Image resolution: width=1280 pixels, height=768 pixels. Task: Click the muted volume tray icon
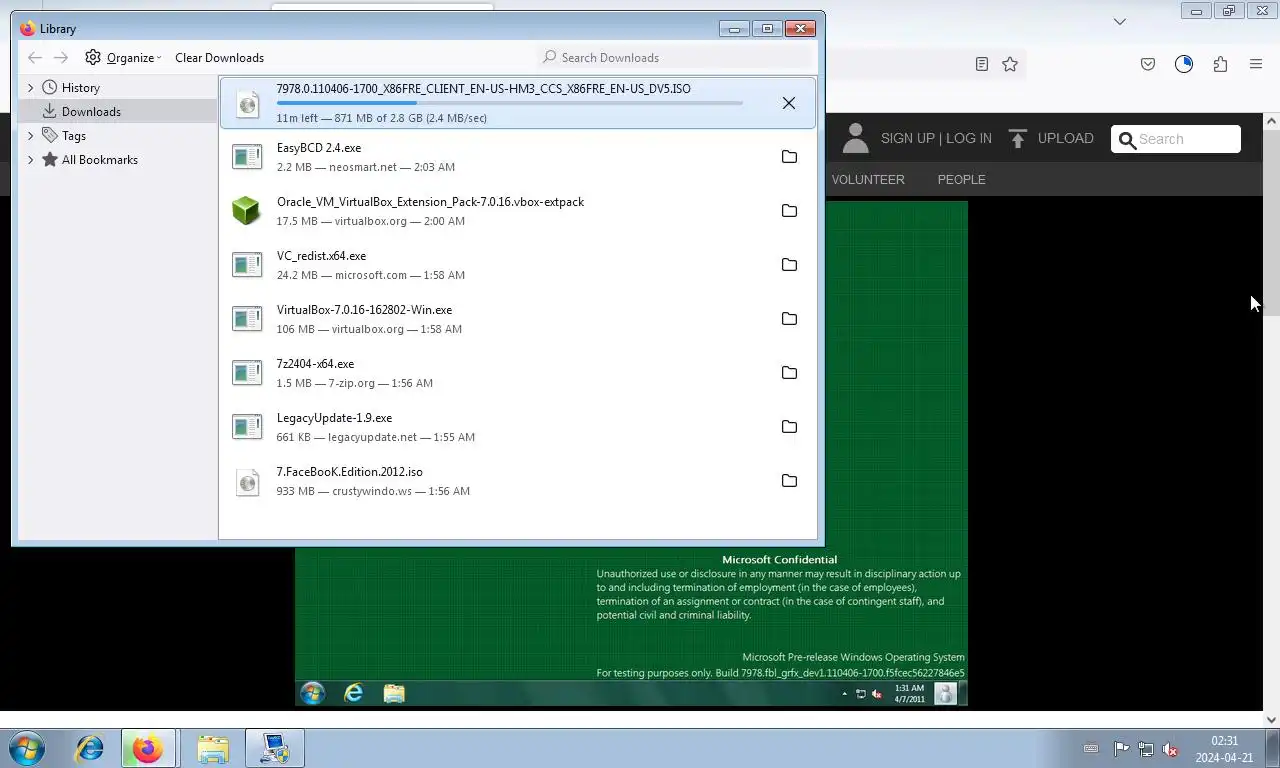point(1170,749)
